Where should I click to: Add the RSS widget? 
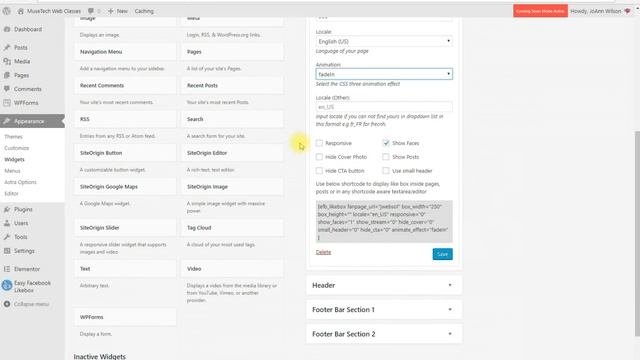[x=125, y=119]
